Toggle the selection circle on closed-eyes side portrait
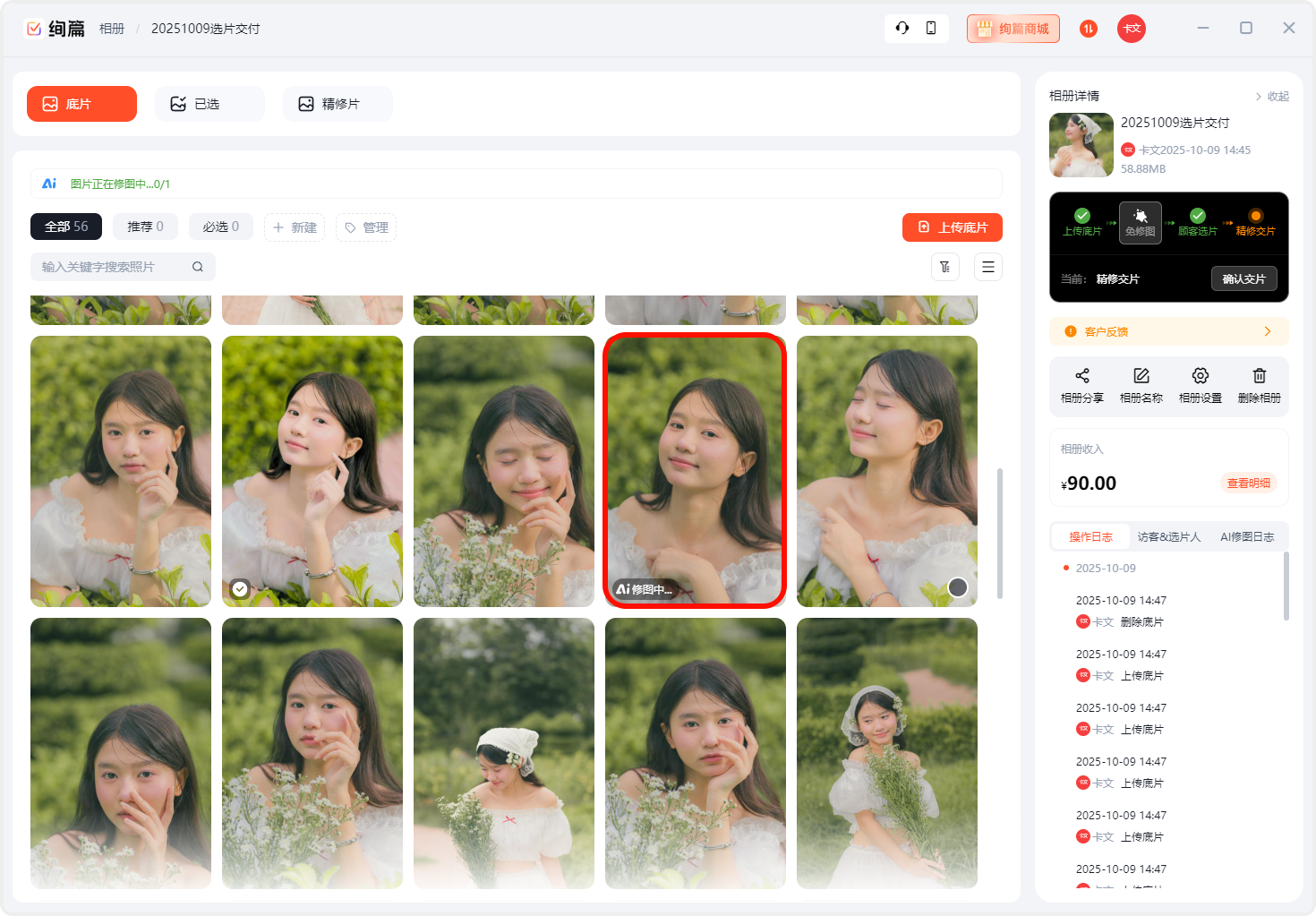This screenshot has width=1316, height=916. coord(957,587)
